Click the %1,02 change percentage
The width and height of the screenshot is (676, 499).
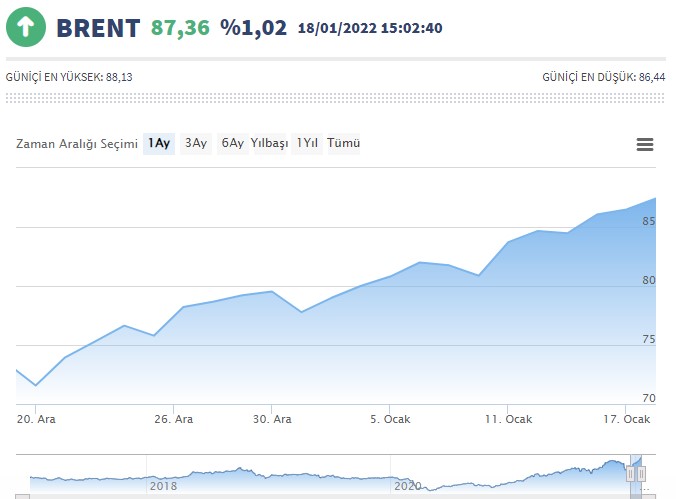[x=255, y=28]
